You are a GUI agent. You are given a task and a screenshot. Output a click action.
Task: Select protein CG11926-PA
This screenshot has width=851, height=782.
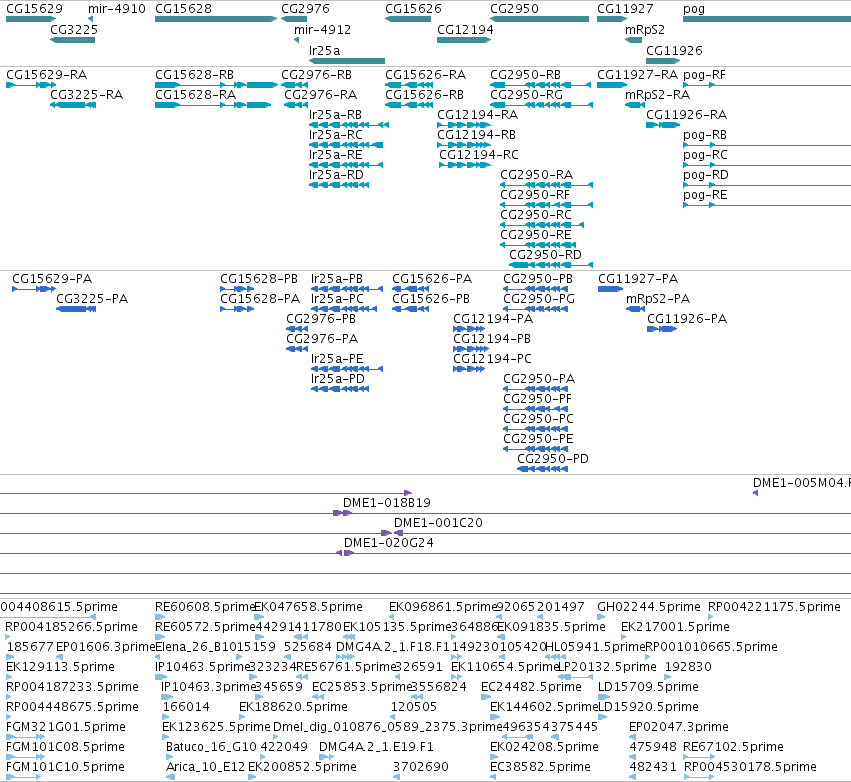tap(662, 329)
